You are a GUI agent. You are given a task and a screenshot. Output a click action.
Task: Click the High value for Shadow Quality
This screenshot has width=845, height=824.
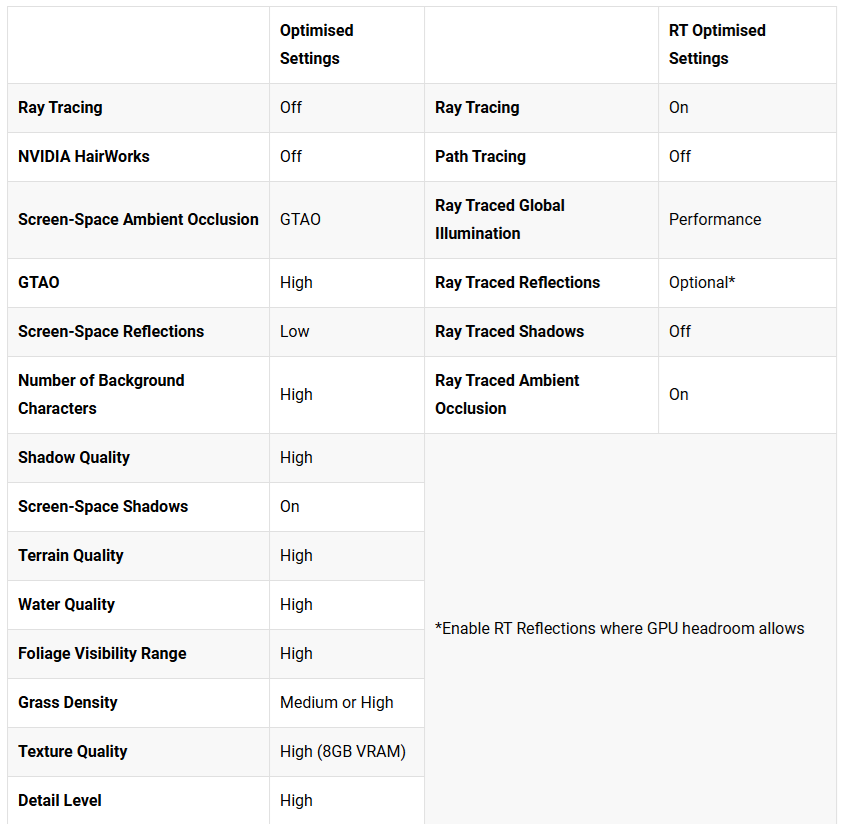(x=296, y=458)
